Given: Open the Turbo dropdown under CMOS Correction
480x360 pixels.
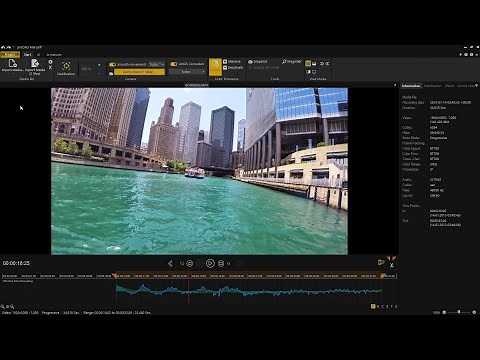Looking at the screenshot, I should pyautogui.click(x=187, y=72).
